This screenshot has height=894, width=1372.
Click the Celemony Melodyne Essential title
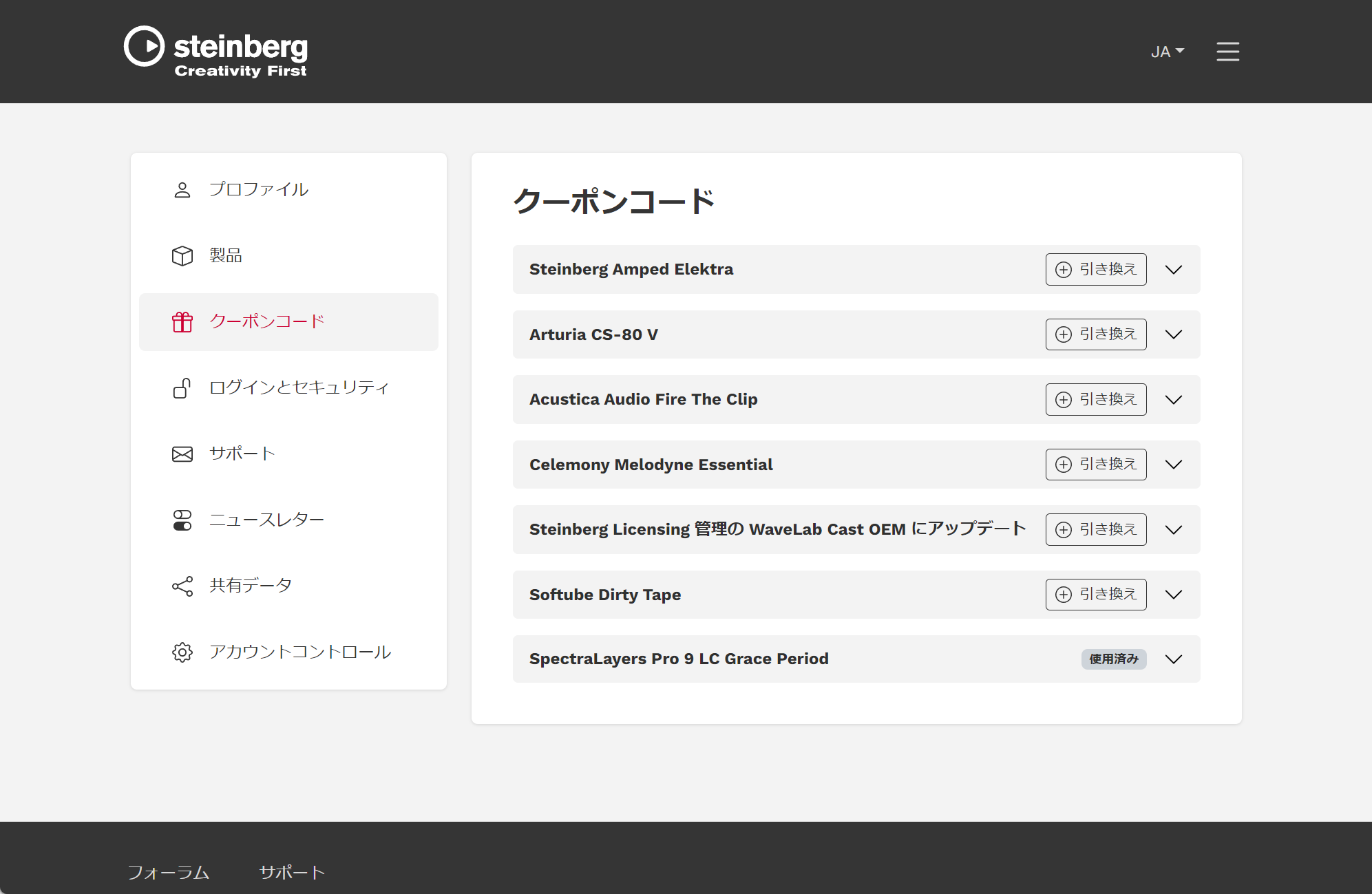(x=651, y=465)
